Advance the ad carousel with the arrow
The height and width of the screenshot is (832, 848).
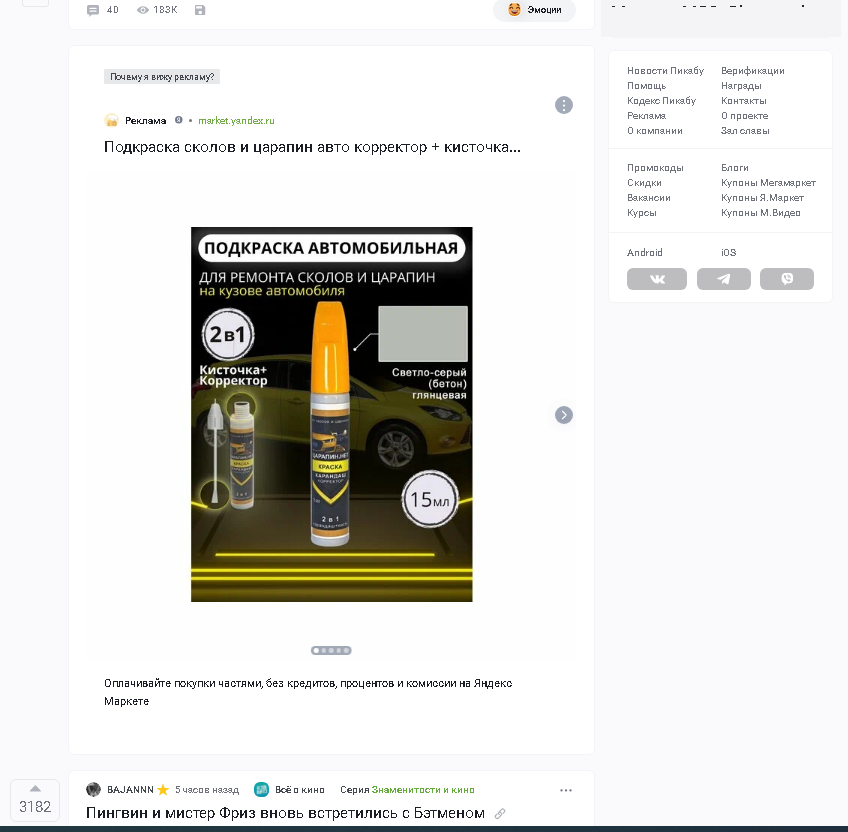click(x=564, y=414)
